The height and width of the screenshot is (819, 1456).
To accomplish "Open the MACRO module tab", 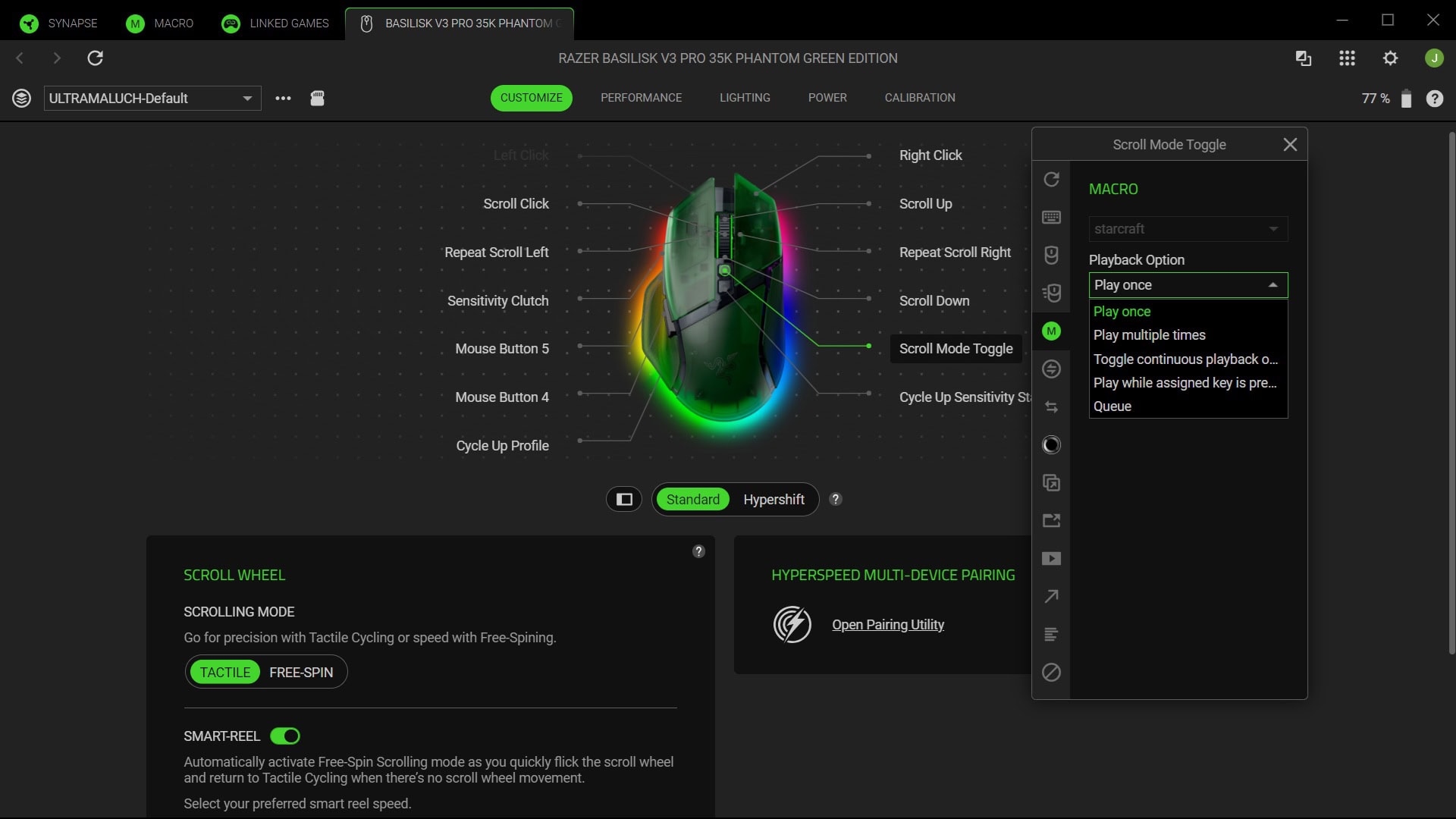I will pos(159,23).
